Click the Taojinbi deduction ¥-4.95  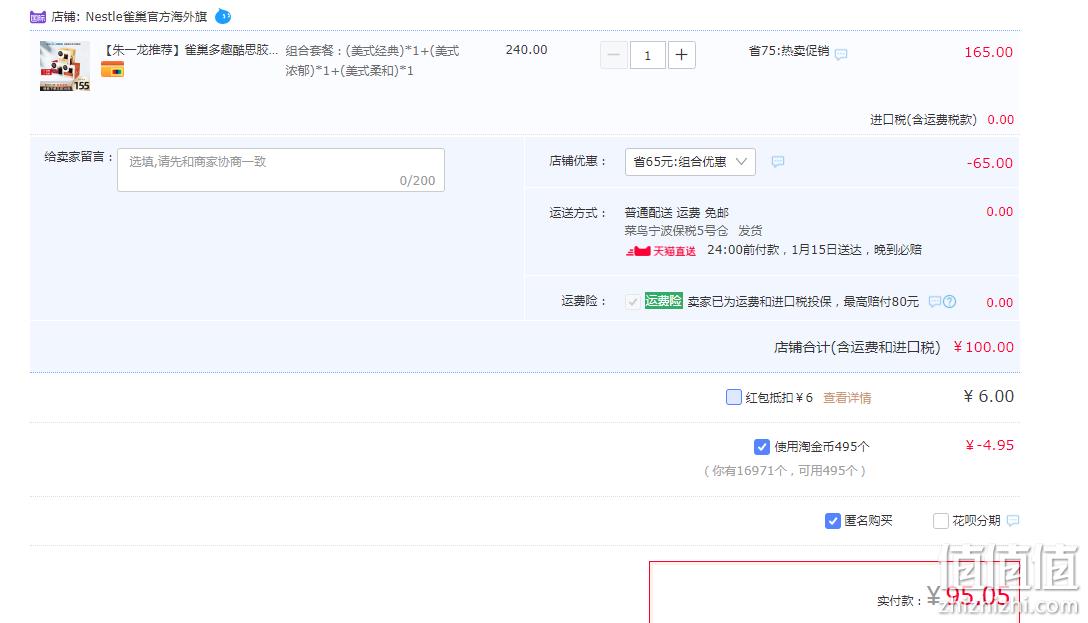click(989, 445)
